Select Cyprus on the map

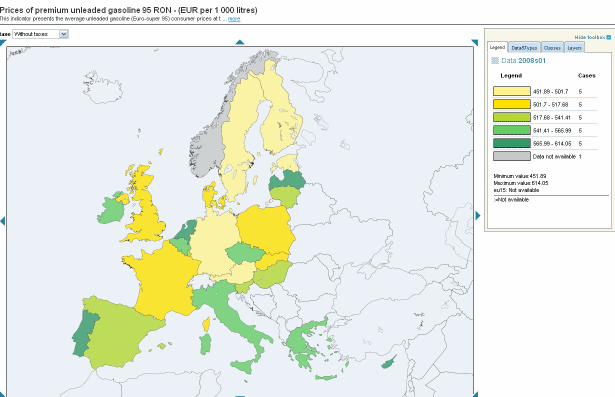click(x=388, y=363)
